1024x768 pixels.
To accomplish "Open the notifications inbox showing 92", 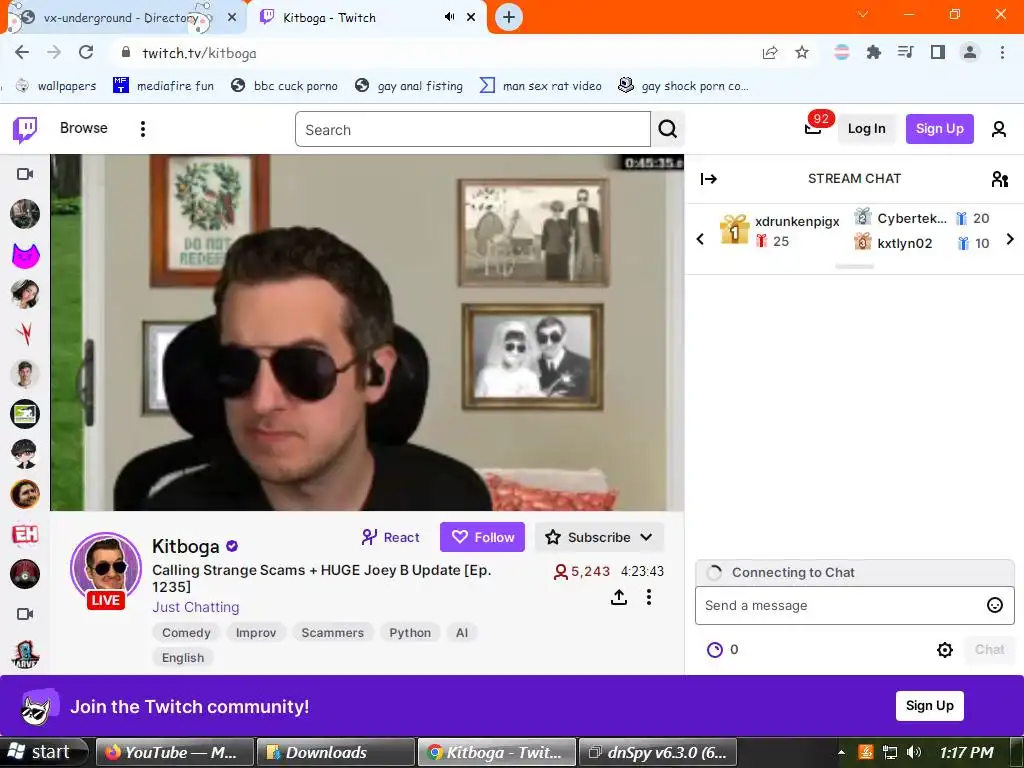I will pyautogui.click(x=814, y=127).
